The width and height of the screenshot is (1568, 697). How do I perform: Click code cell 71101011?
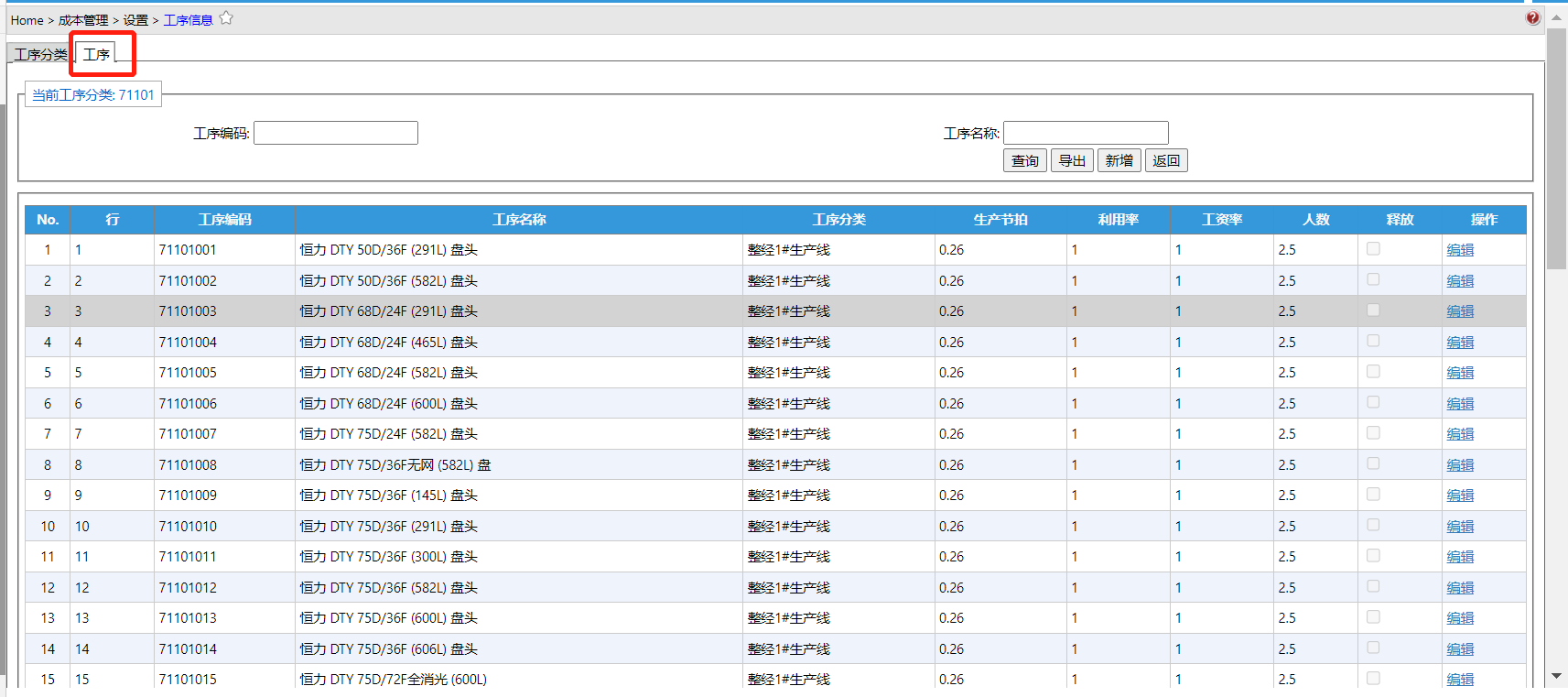point(224,557)
